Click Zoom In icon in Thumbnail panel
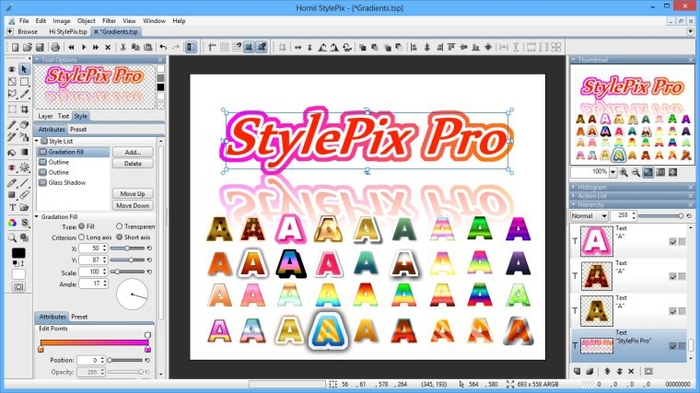This screenshot has height=393, width=700. click(624, 172)
